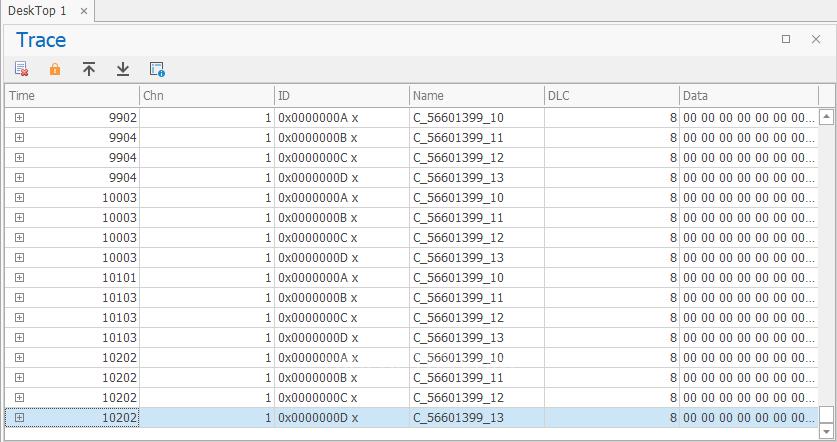Select the DLC column header
Image resolution: width=837 pixels, height=442 pixels.
tap(610, 95)
